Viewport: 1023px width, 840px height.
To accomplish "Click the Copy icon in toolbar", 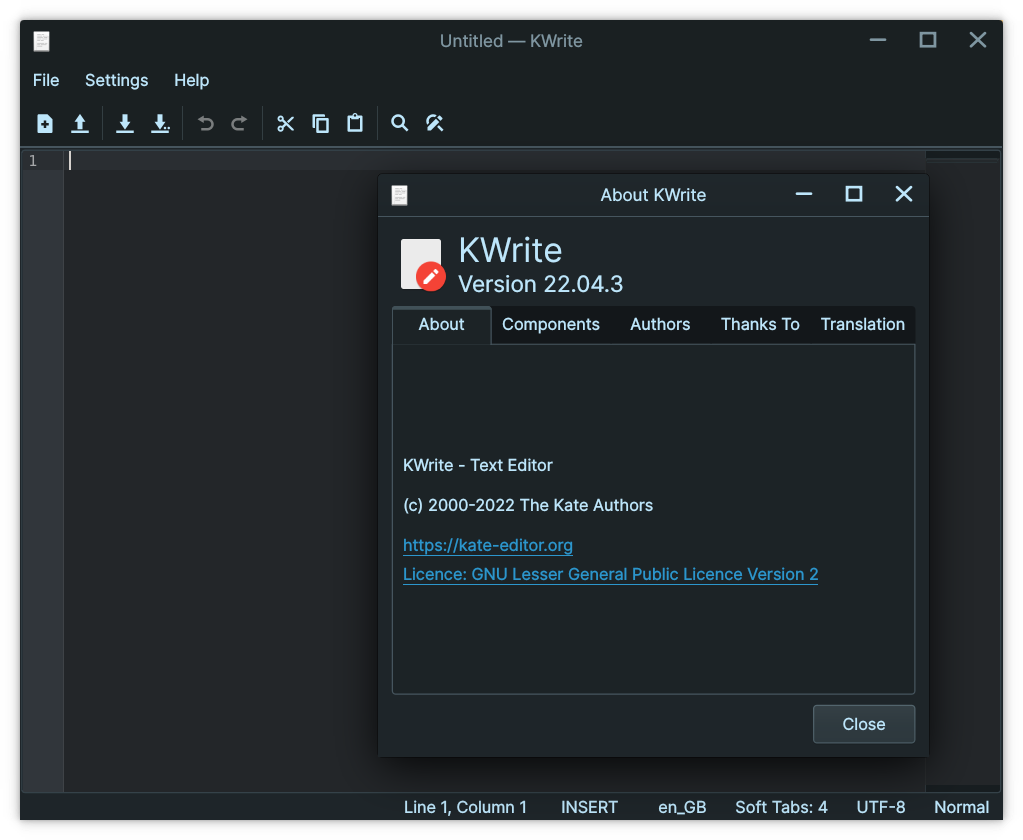I will point(320,123).
